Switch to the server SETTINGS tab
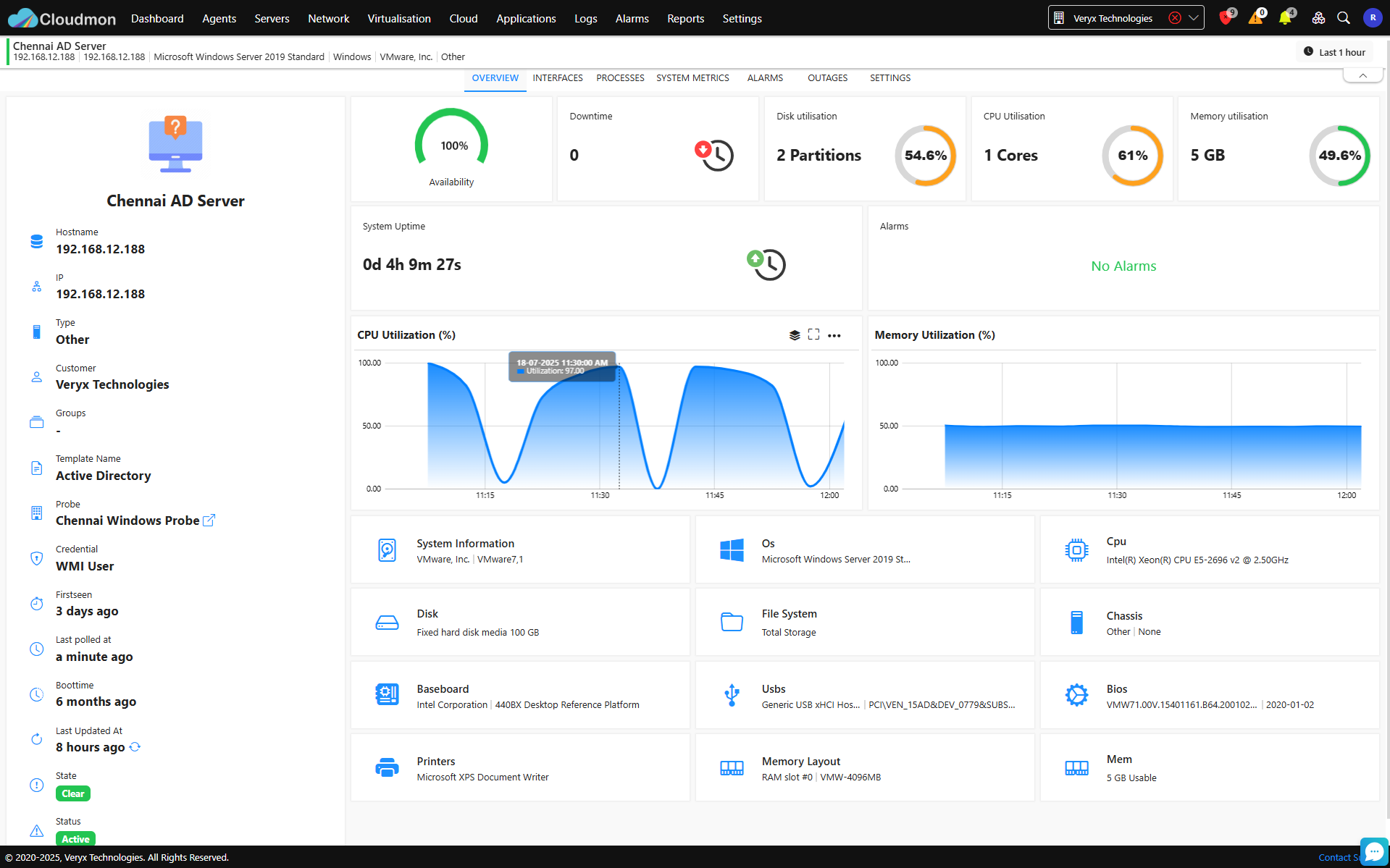1390x868 pixels. click(x=890, y=77)
